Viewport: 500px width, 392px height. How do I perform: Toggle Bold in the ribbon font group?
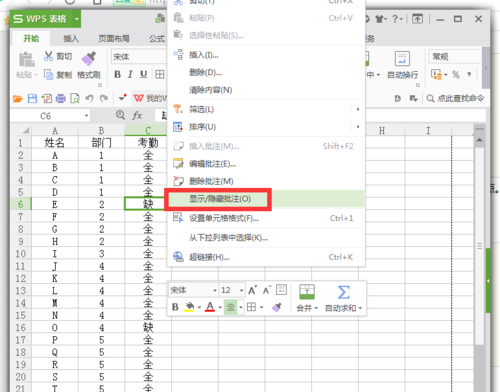point(117,74)
